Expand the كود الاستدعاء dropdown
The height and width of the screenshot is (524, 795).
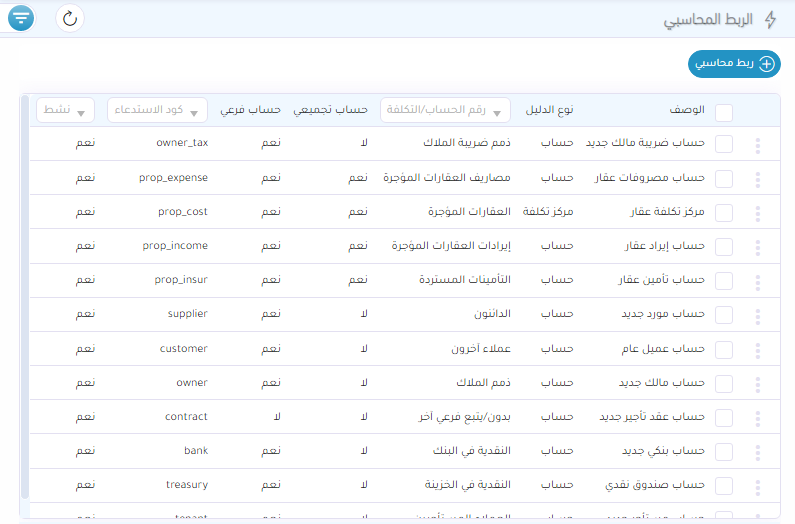tap(158, 109)
